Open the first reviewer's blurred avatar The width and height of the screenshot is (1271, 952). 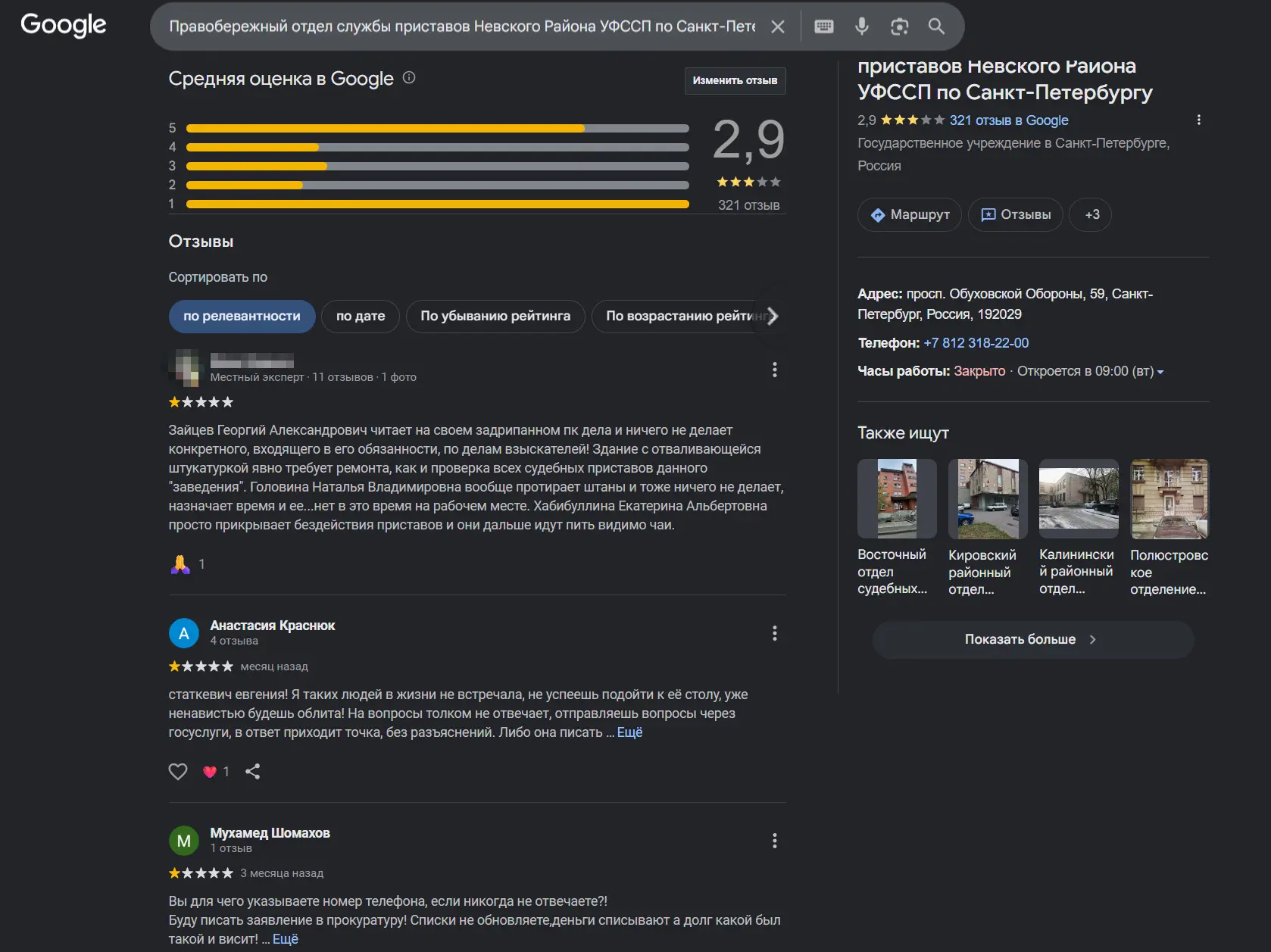coord(184,367)
